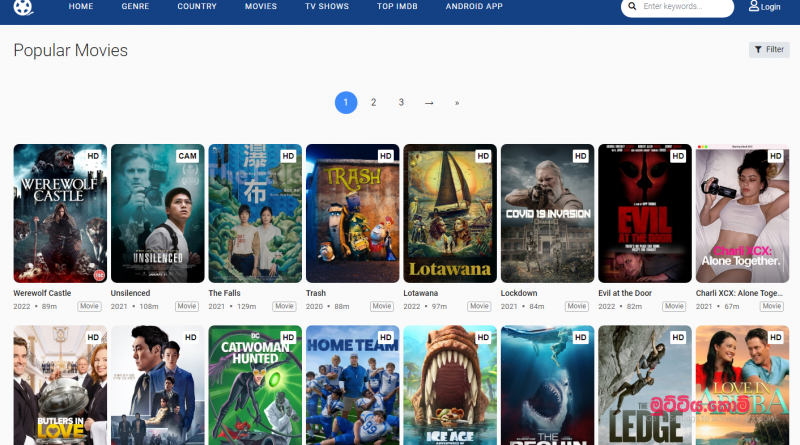Open the Korean suited men poster

point(158,385)
